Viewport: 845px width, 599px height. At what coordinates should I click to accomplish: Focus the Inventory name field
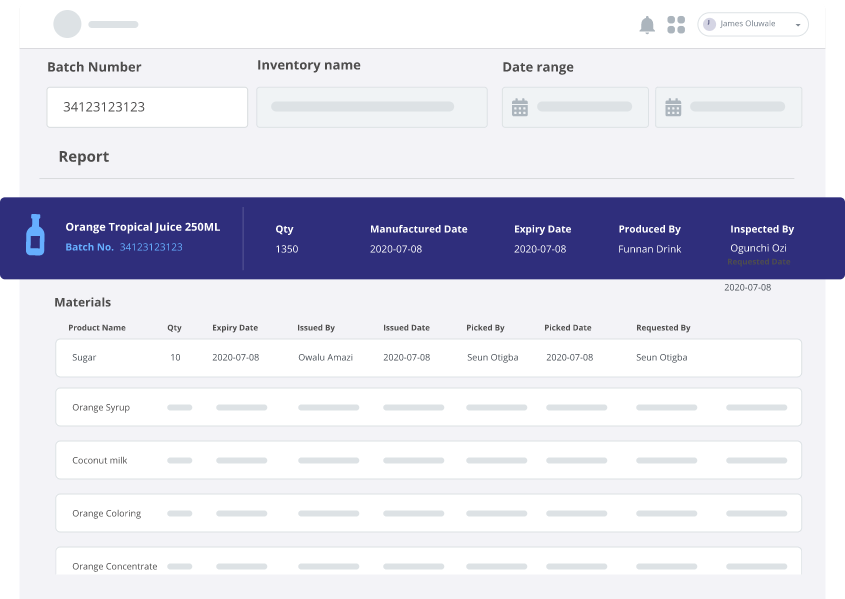click(x=371, y=107)
